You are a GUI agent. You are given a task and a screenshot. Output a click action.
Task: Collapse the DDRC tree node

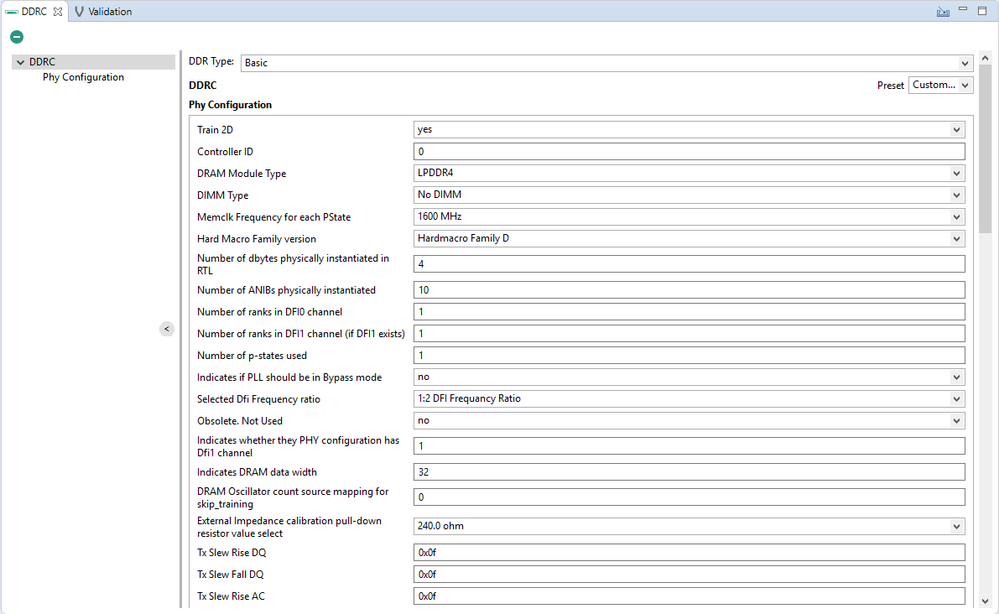click(20, 62)
